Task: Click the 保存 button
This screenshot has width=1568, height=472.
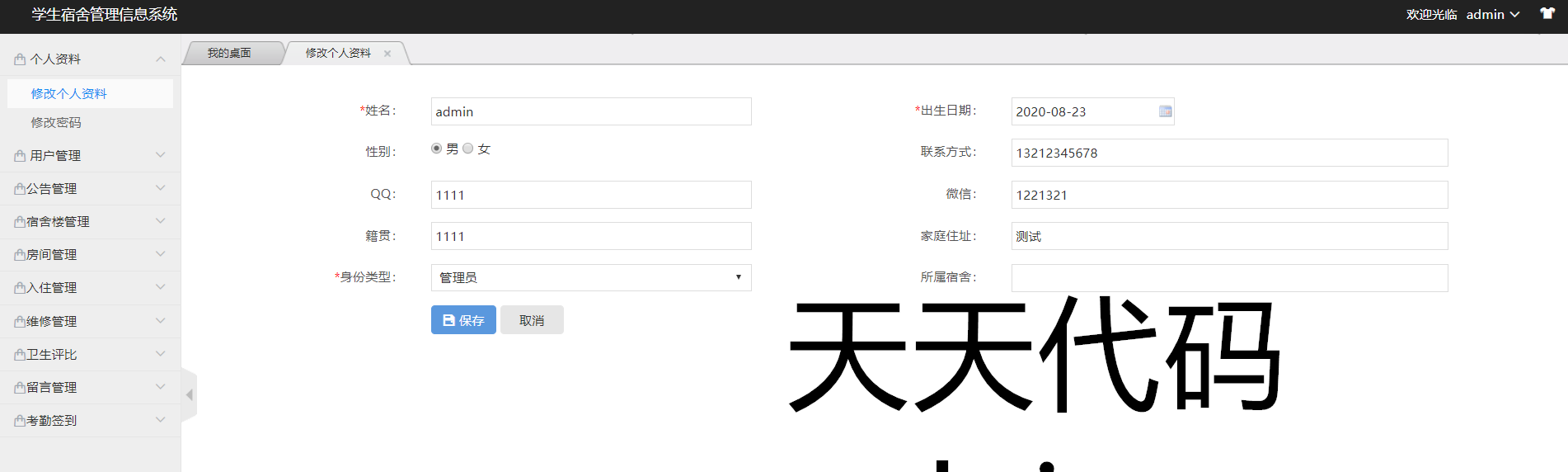Action: click(463, 320)
